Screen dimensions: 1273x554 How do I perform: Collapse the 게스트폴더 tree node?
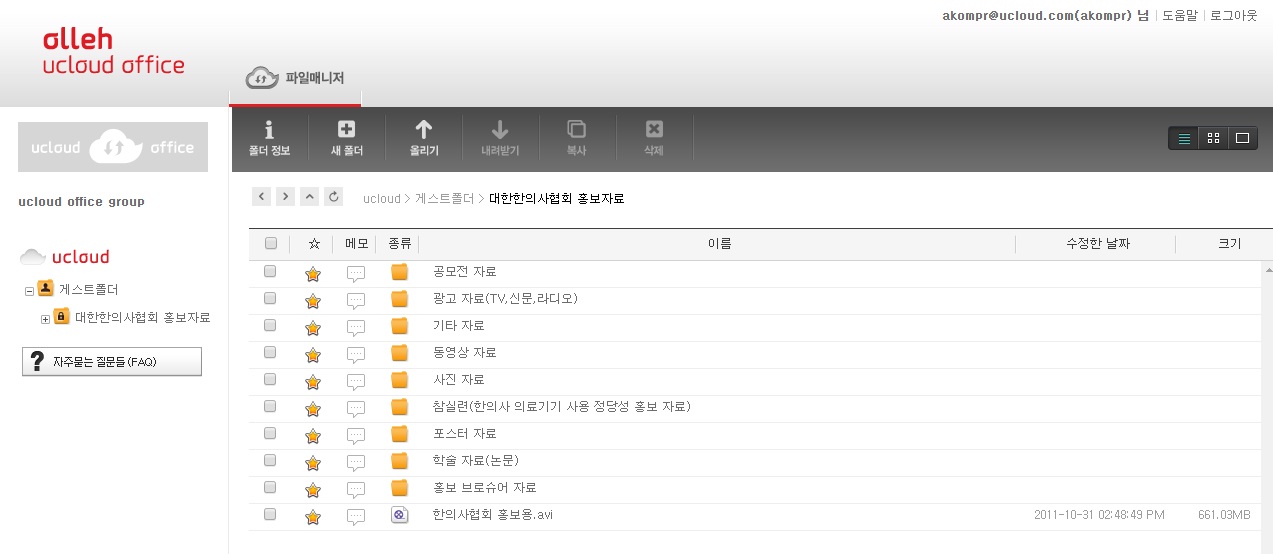[x=30, y=291]
